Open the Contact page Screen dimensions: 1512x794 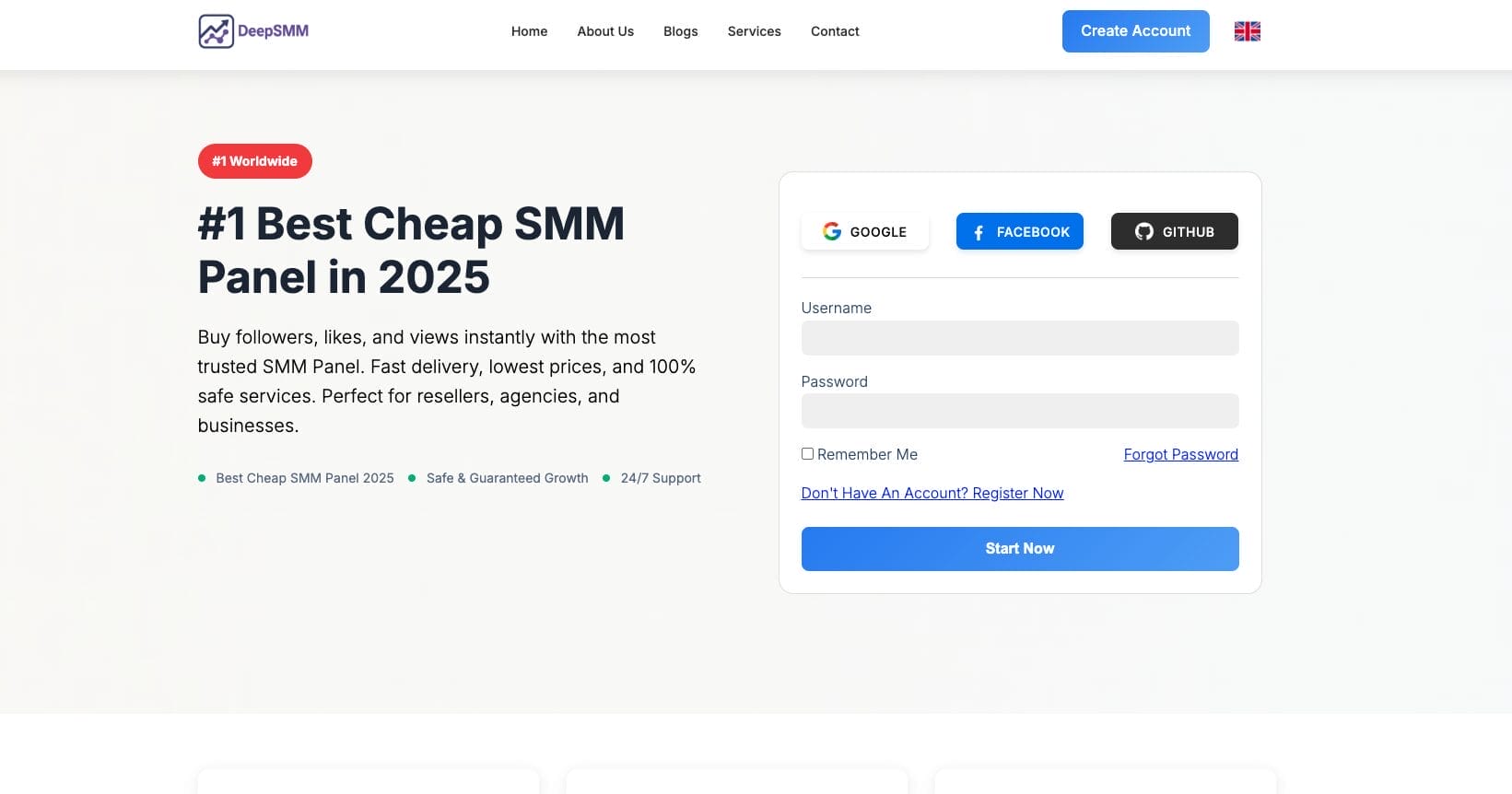click(835, 31)
